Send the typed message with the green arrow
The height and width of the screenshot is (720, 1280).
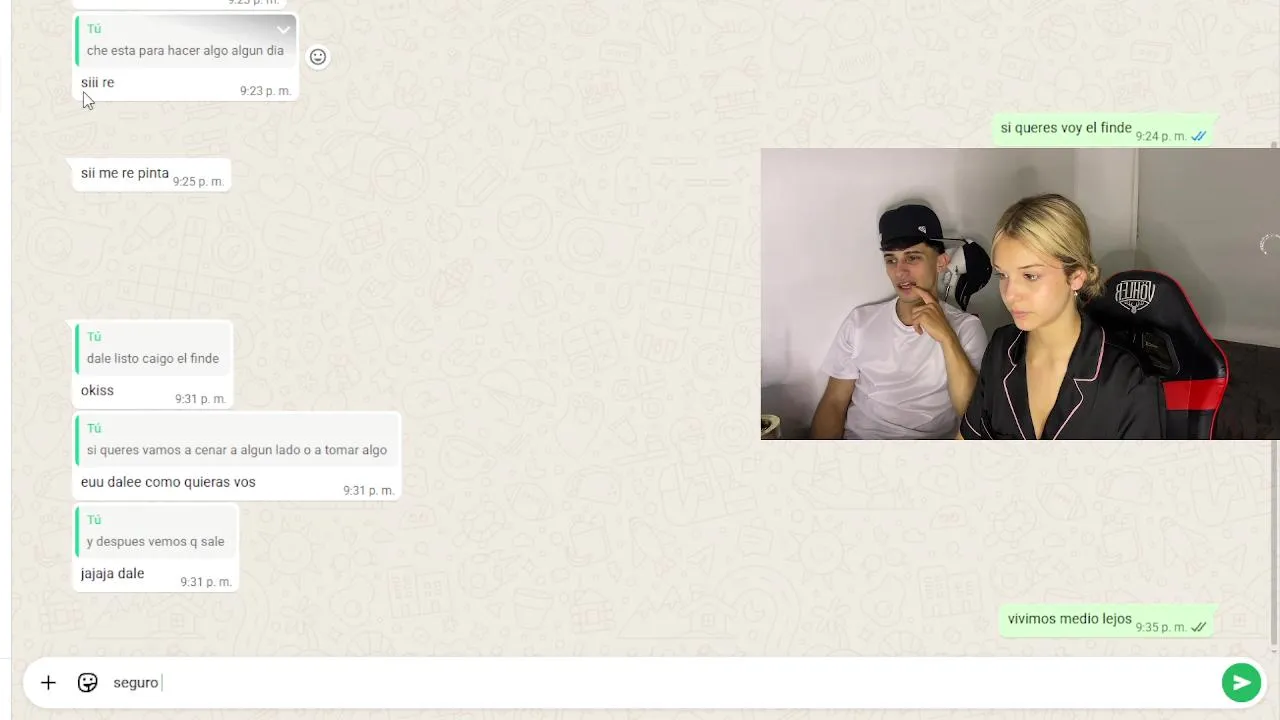(x=1241, y=683)
